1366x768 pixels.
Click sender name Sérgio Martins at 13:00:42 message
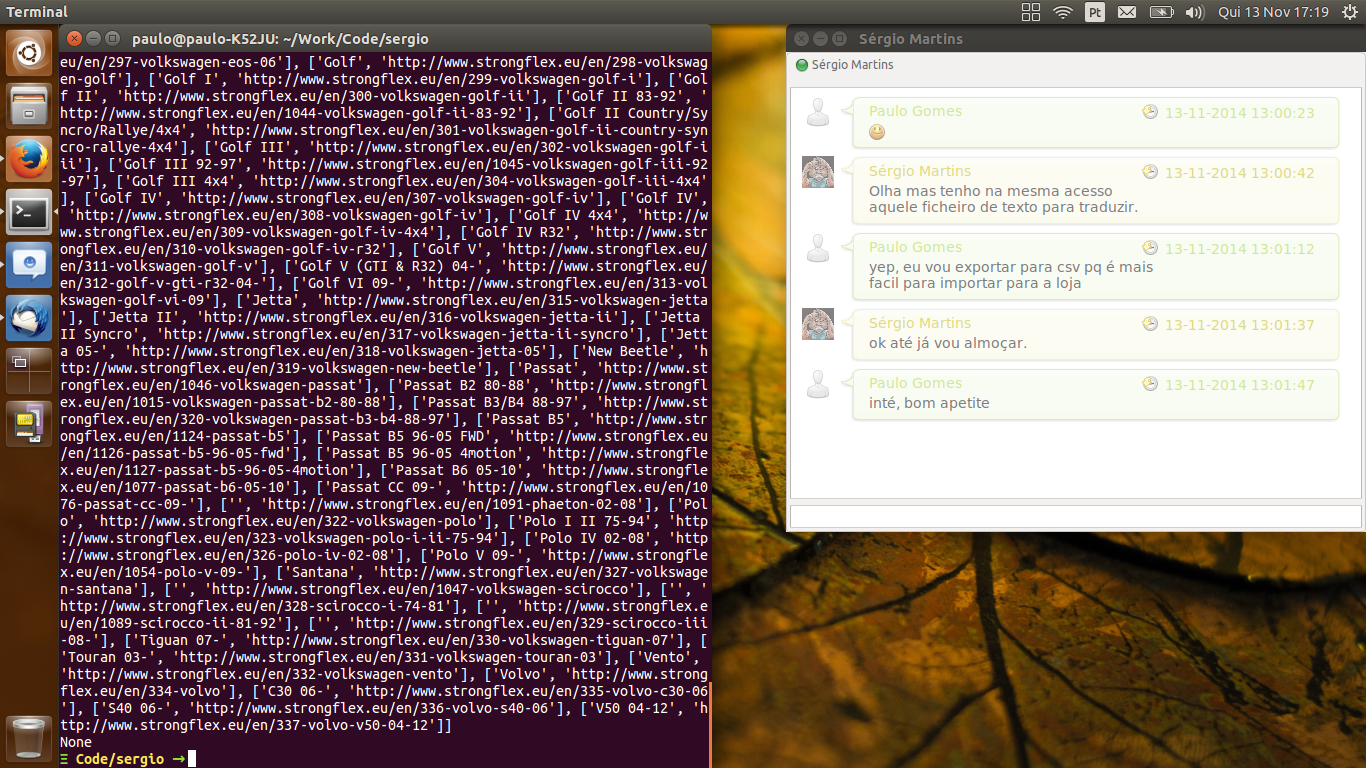pos(920,171)
